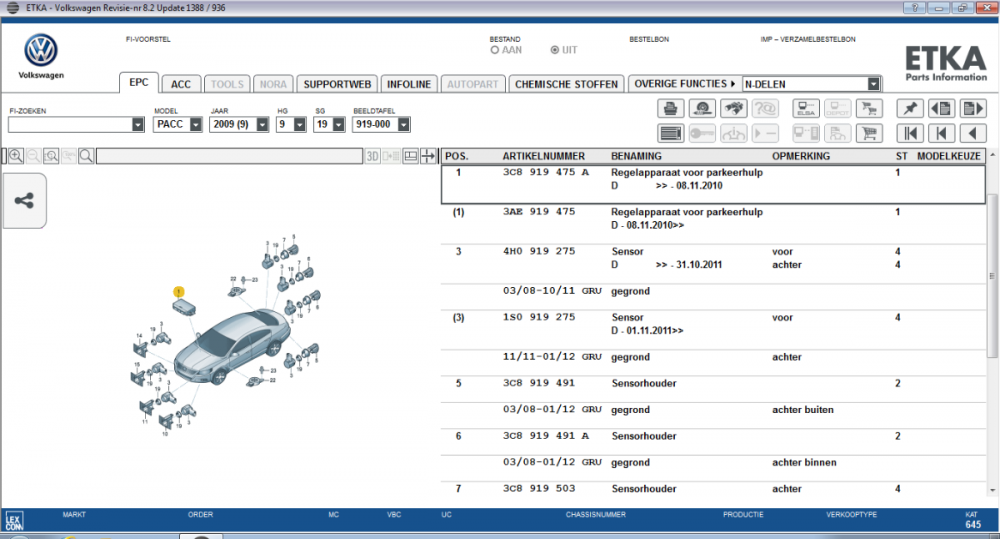Click KAT 645 in status bar
1000x539 pixels.
[x=973, y=520]
